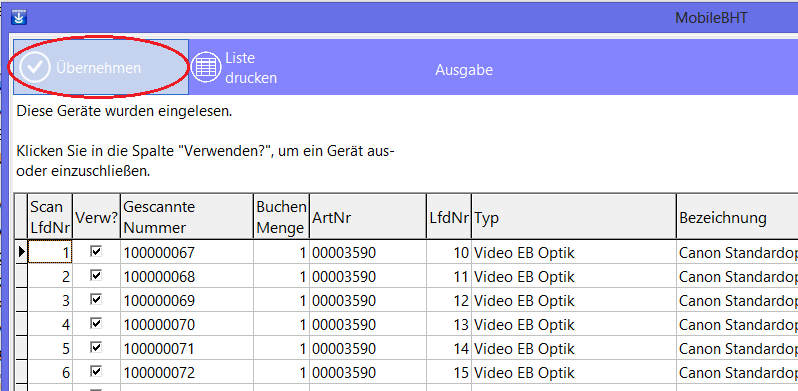Toggle Verw? checkbox for number 100000068

[x=96, y=275]
